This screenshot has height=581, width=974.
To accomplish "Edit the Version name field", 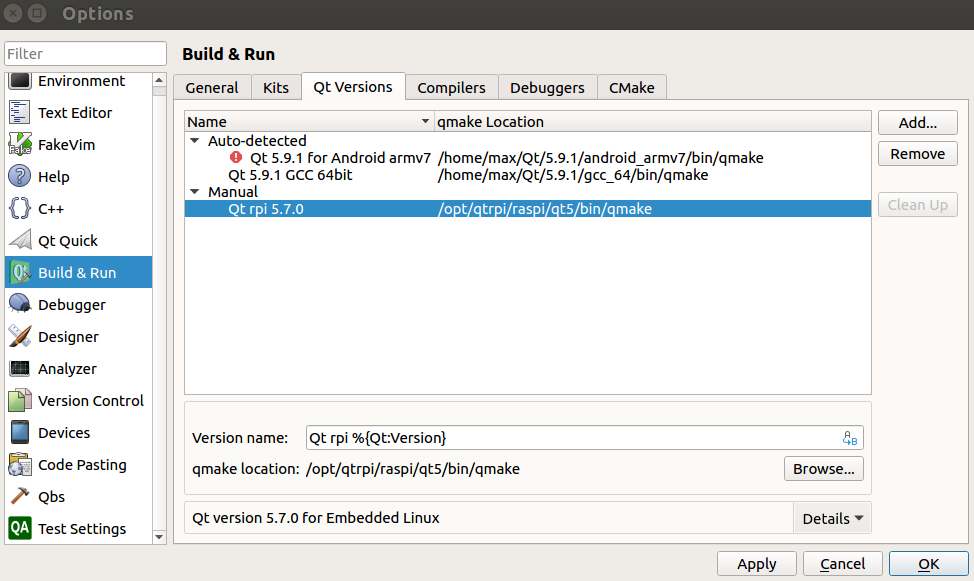I will click(x=585, y=437).
